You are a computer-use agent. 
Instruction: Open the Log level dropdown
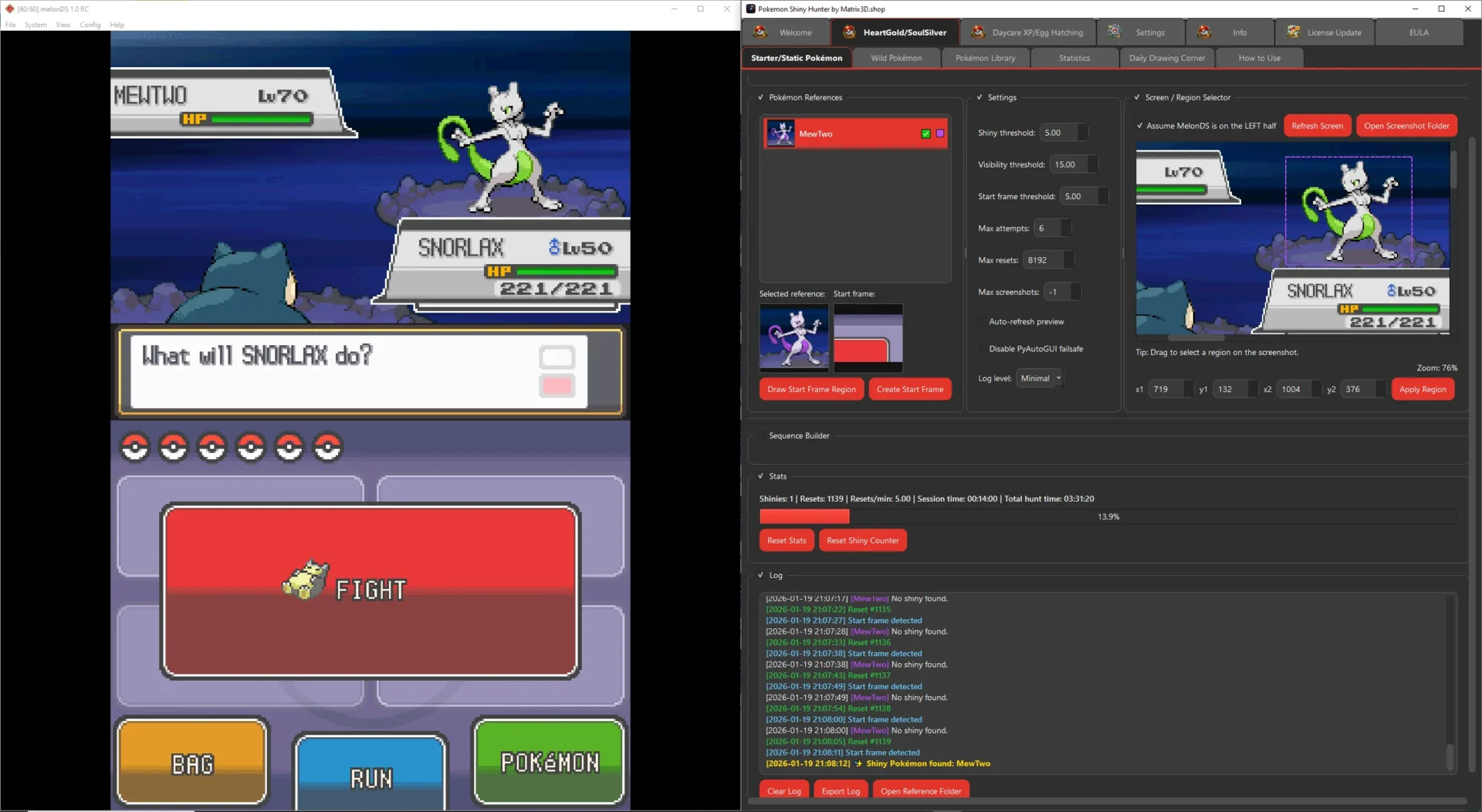tap(1039, 378)
